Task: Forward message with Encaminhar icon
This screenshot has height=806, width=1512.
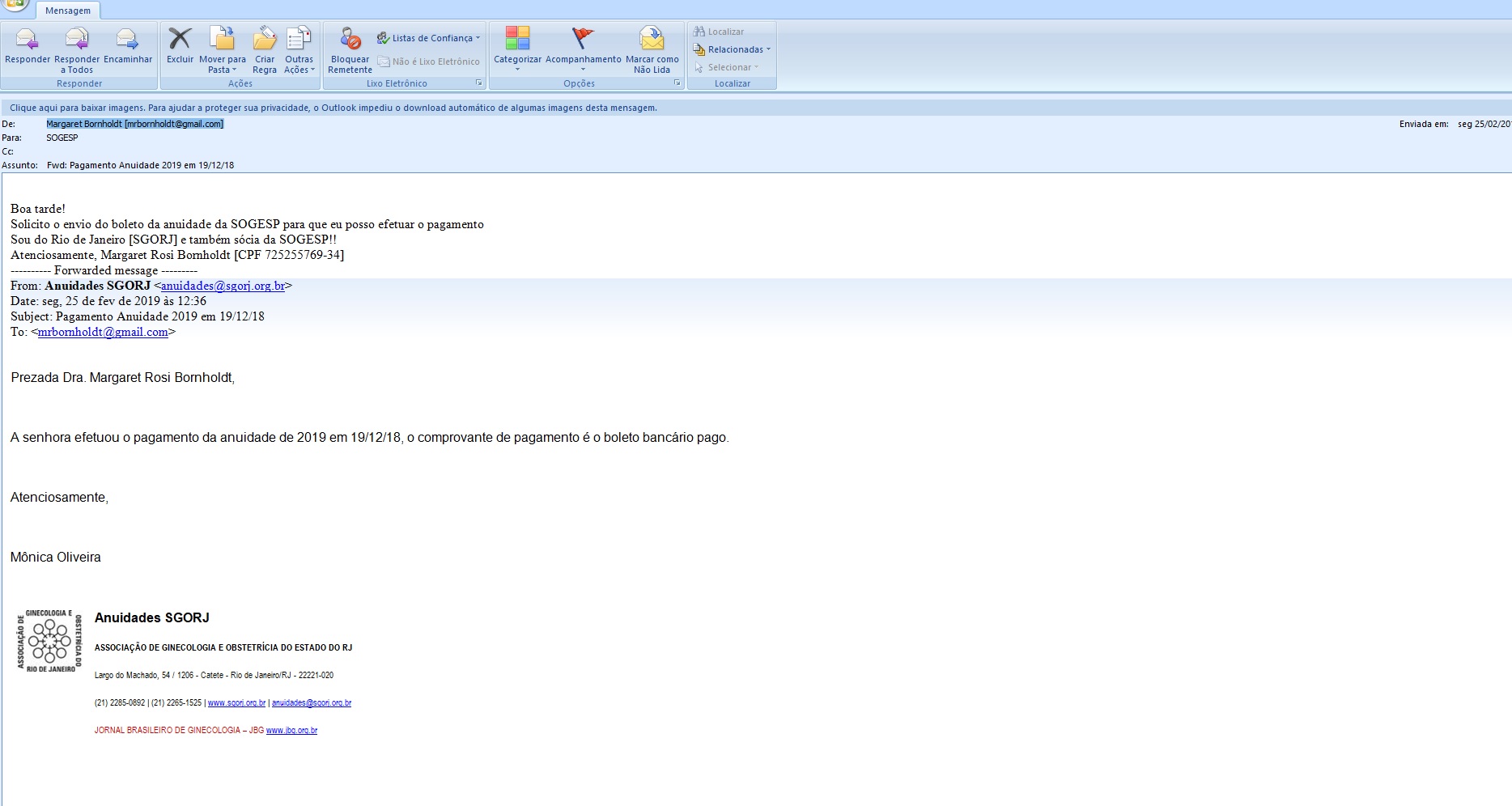Action: pyautogui.click(x=128, y=40)
